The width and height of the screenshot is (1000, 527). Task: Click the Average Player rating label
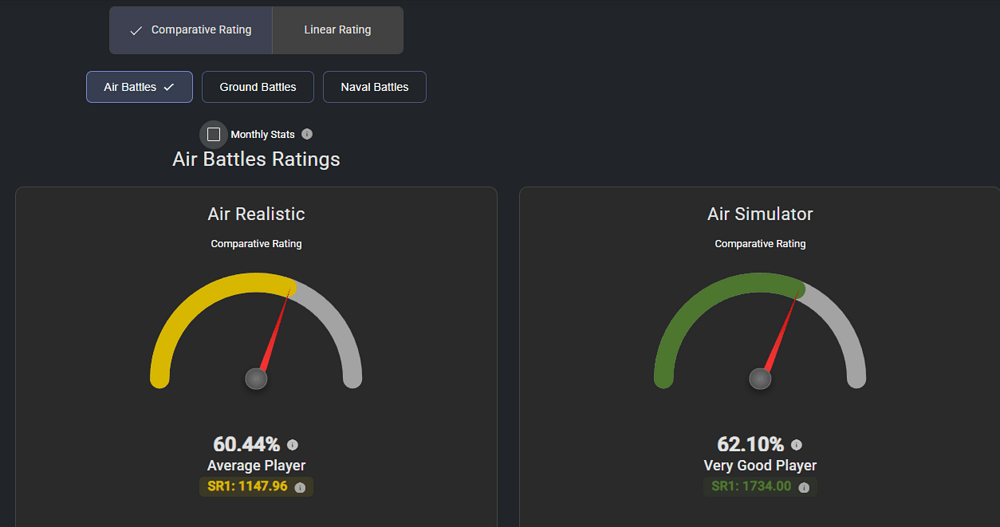point(256,466)
